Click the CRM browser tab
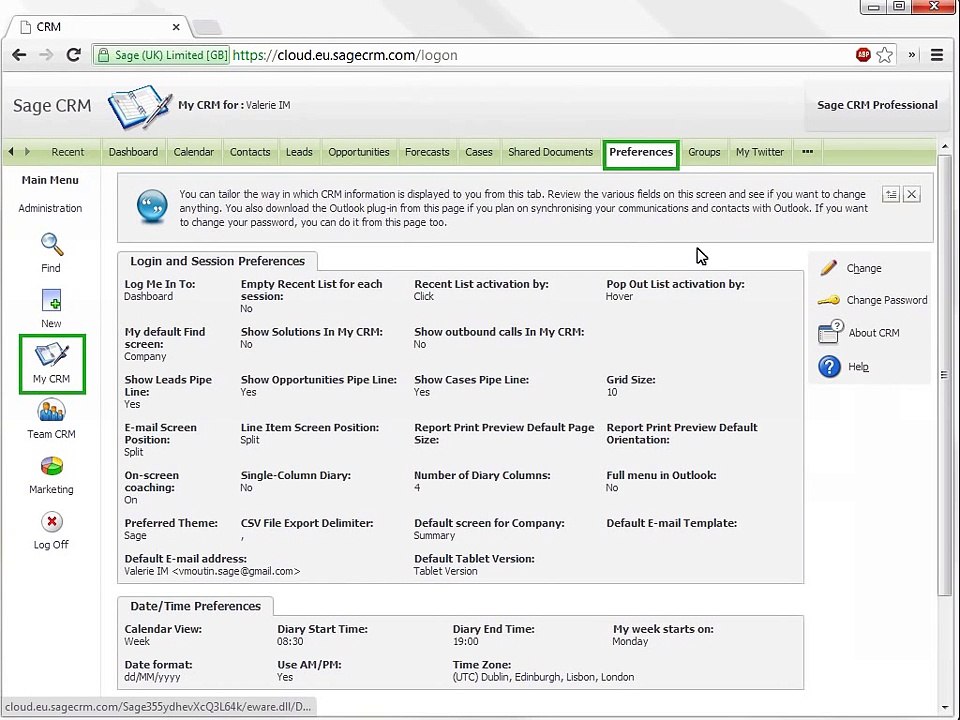This screenshot has width=960, height=720. point(98,27)
